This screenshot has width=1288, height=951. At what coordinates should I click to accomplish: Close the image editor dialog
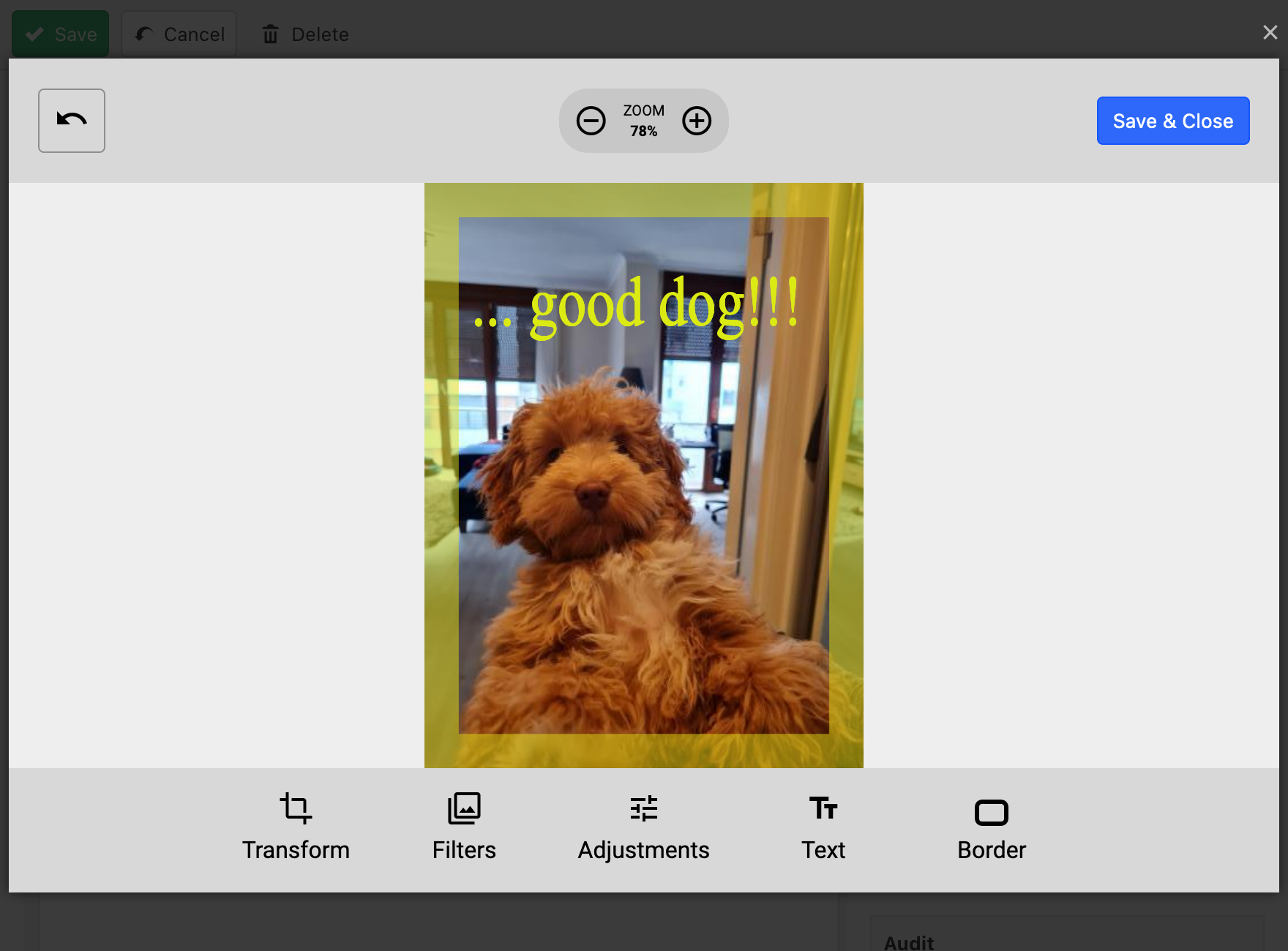tap(1270, 32)
